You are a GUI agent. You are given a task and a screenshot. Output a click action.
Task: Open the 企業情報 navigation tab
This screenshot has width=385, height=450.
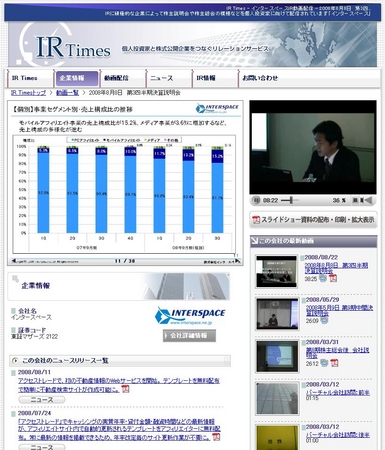coord(77,79)
